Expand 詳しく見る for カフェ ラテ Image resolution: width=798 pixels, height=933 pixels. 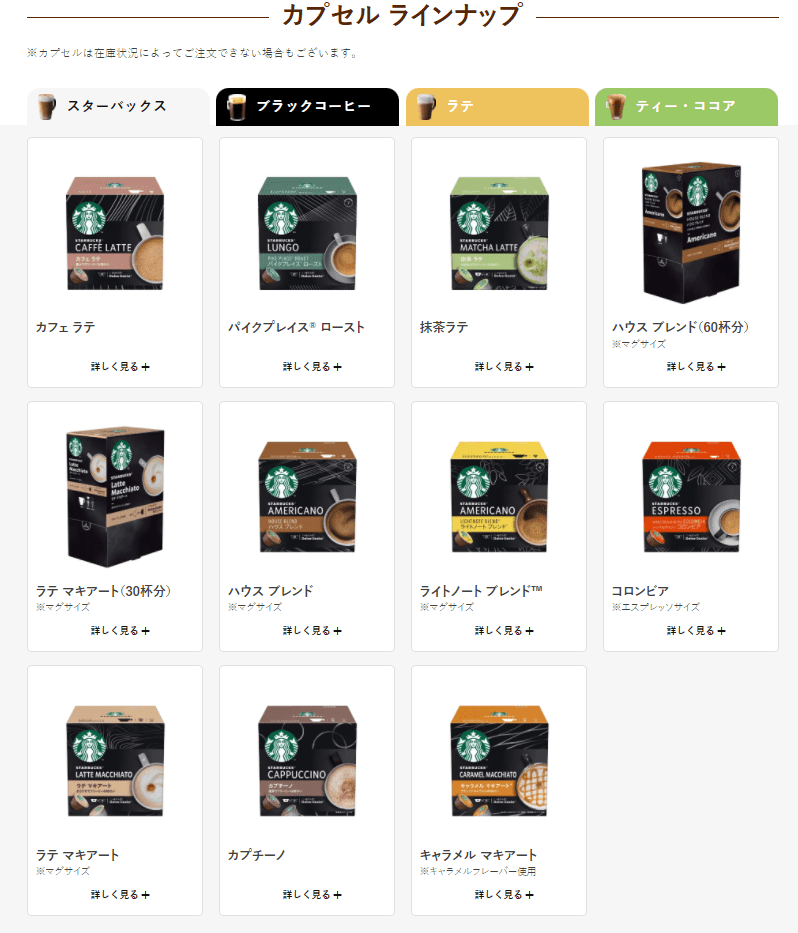[x=120, y=367]
